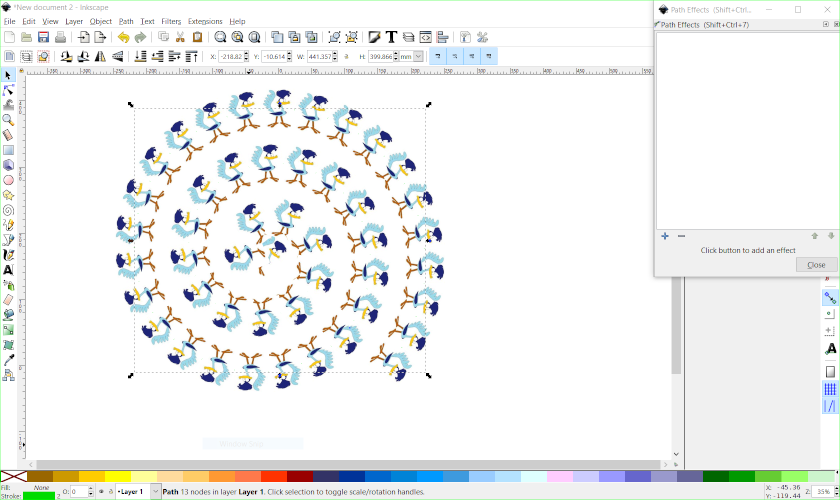Open the Object menu
Image resolution: width=840 pixels, height=500 pixels.
click(x=101, y=21)
